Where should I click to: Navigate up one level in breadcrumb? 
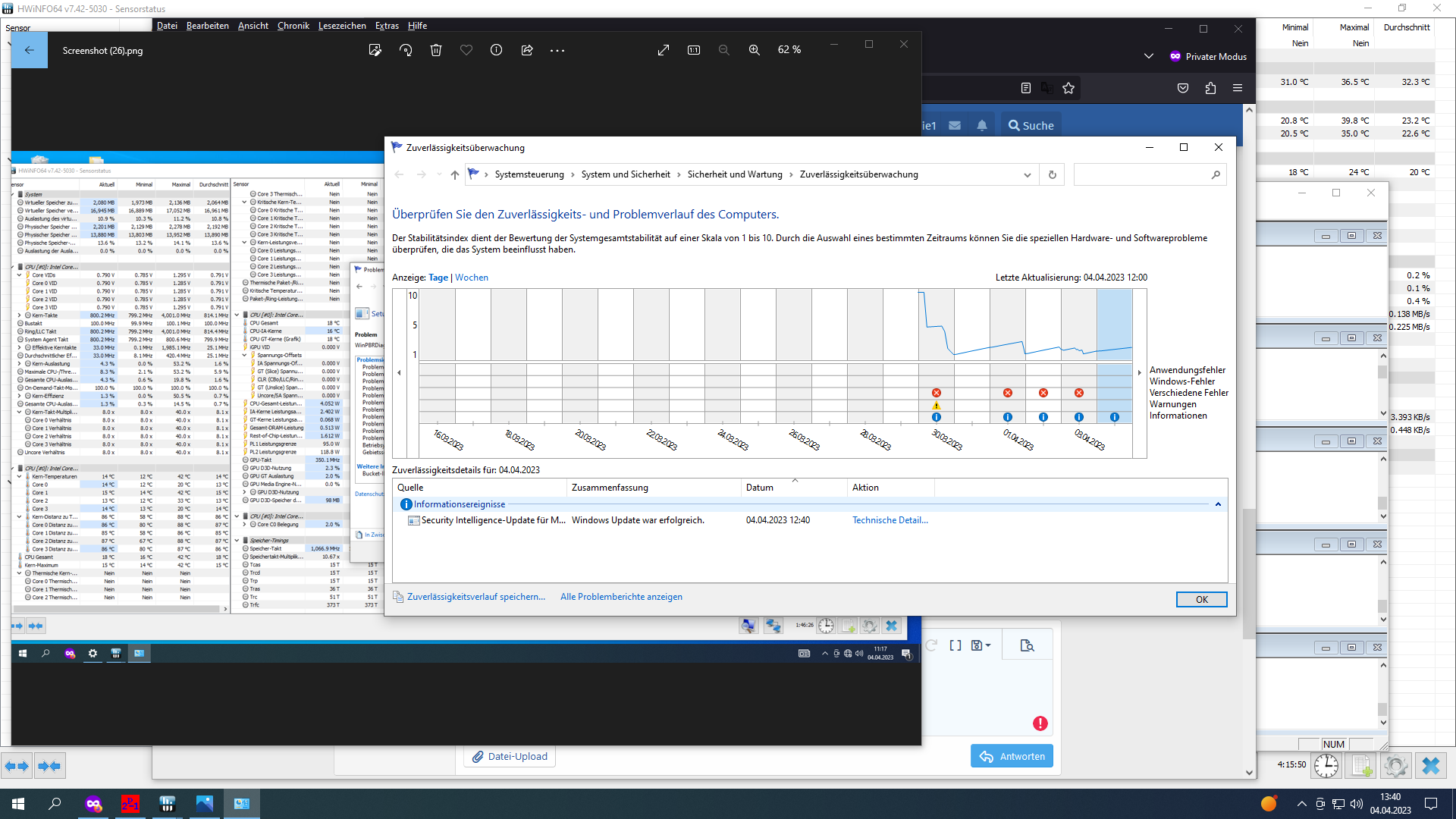point(455,175)
